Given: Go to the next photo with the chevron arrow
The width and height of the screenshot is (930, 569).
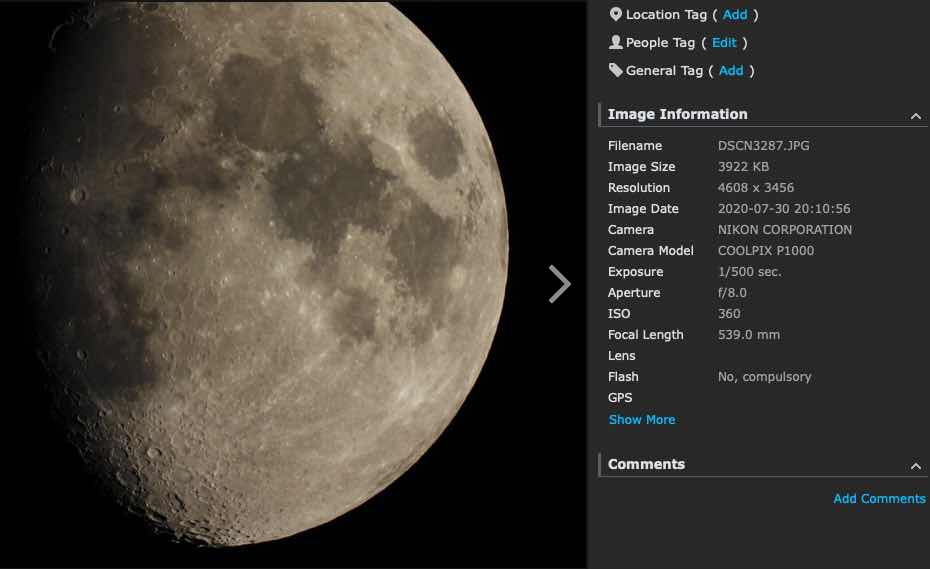Looking at the screenshot, I should tap(559, 284).
